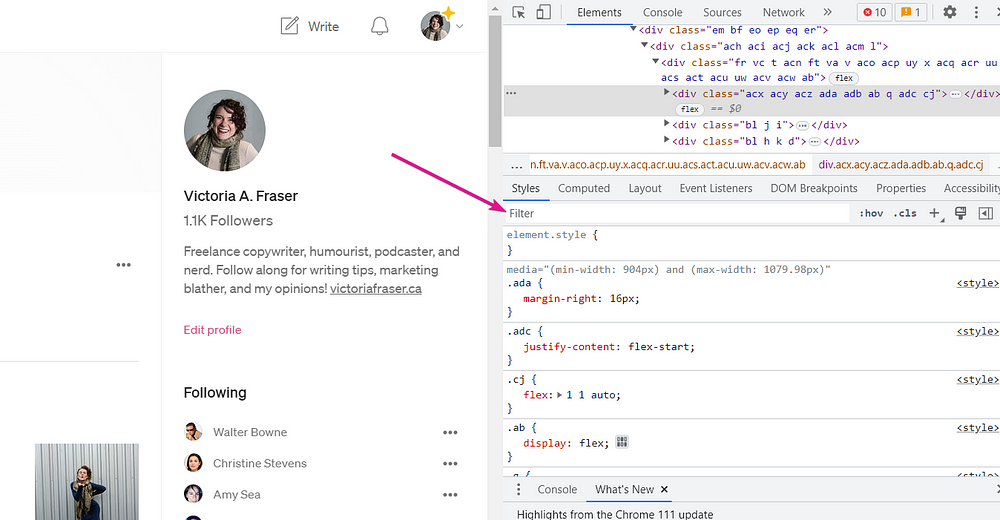
Task: Click the Styles Filter input field
Action: click(x=676, y=213)
